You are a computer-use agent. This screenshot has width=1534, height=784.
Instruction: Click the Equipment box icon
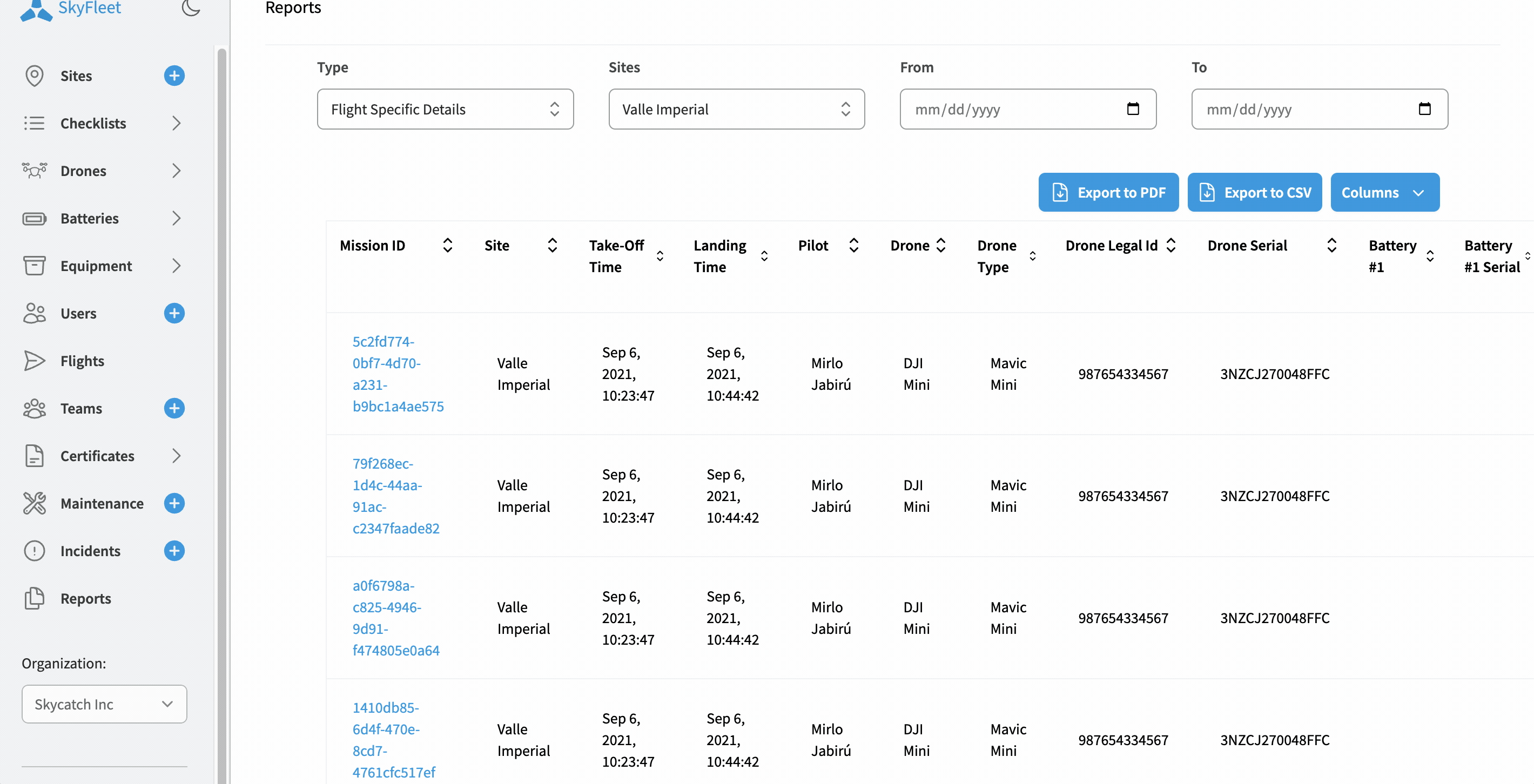pyautogui.click(x=35, y=266)
